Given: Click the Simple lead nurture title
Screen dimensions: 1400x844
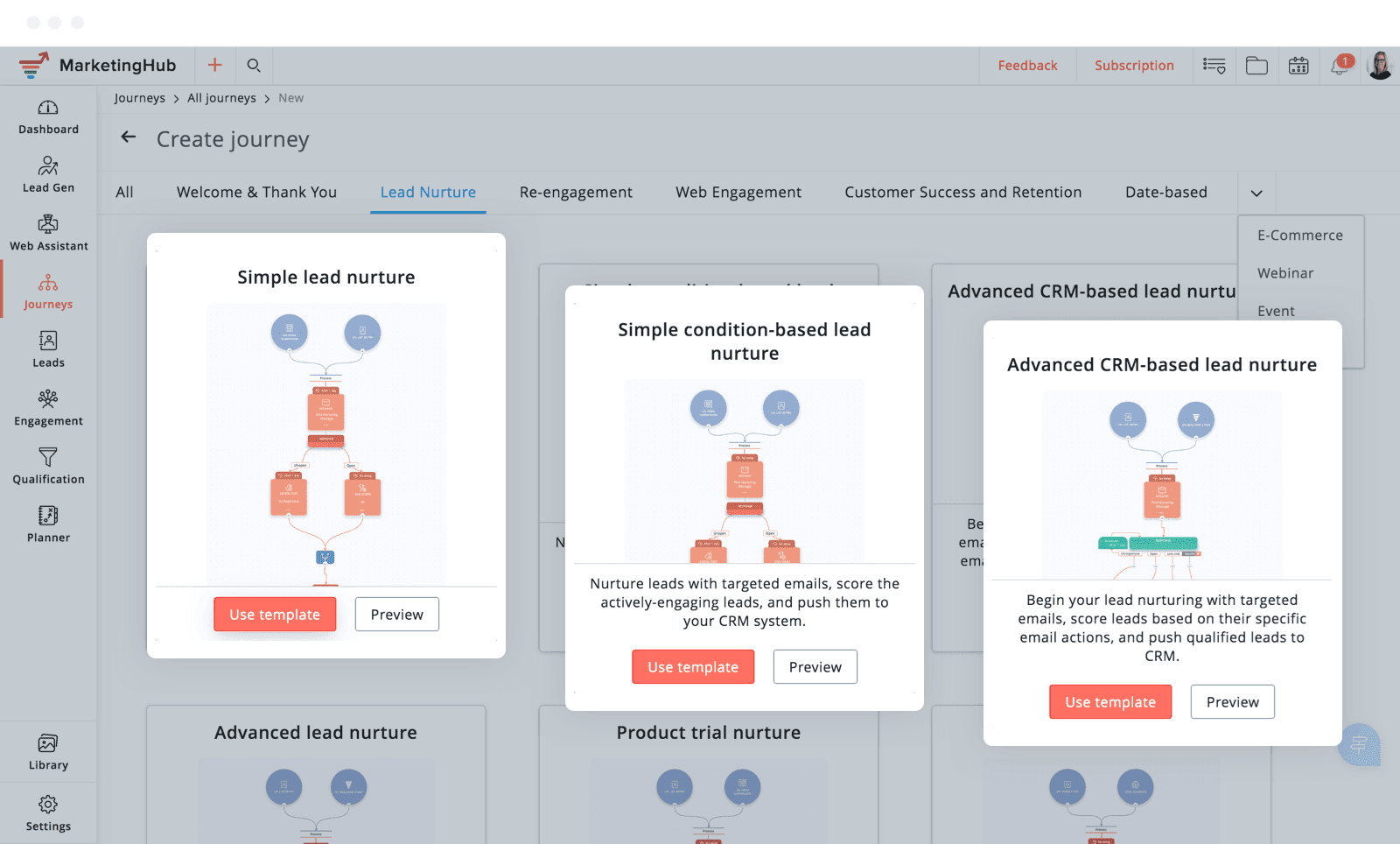Looking at the screenshot, I should pos(326,278).
